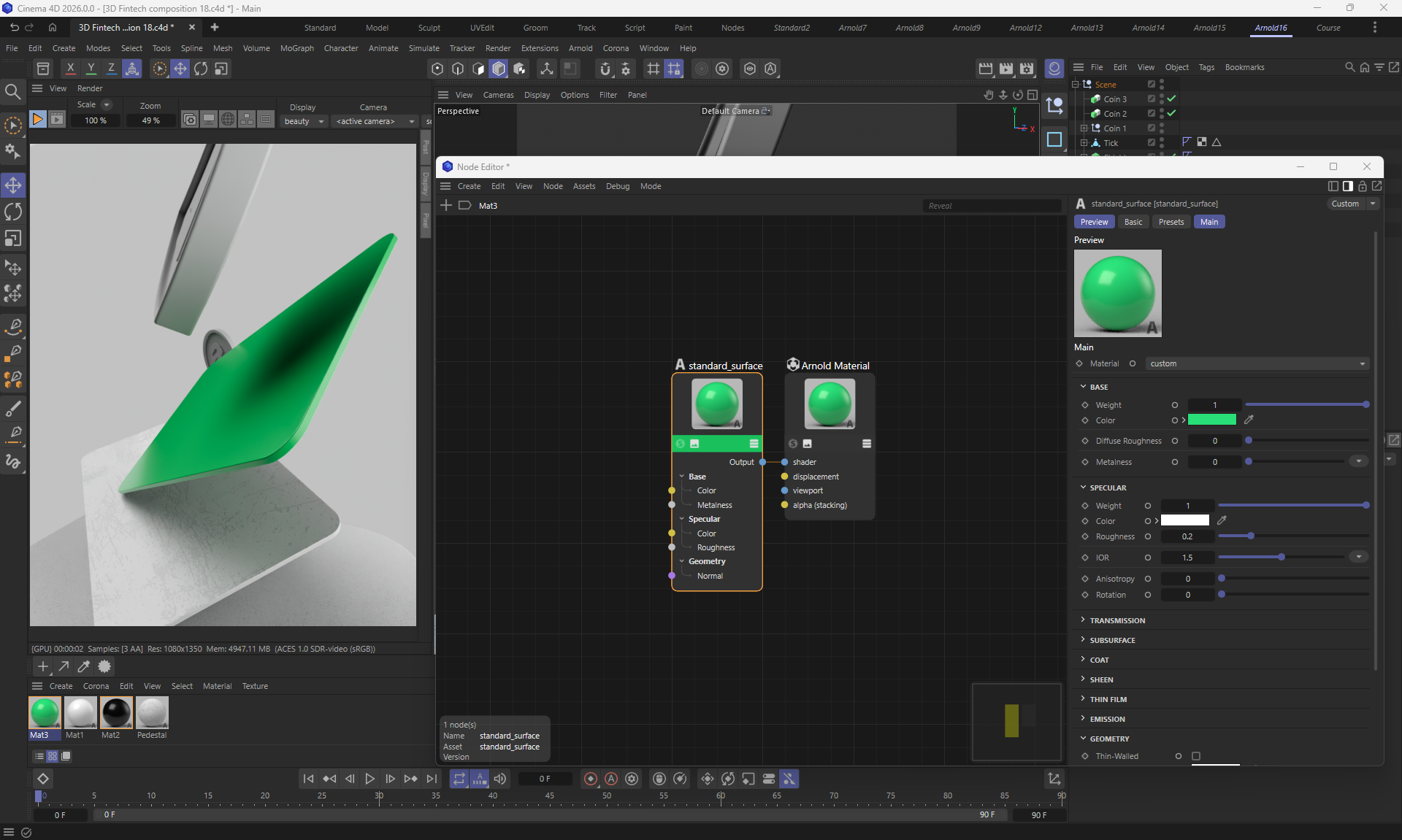Click the Scale tool icon
Viewport: 1402px width, 840px height.
[13, 239]
